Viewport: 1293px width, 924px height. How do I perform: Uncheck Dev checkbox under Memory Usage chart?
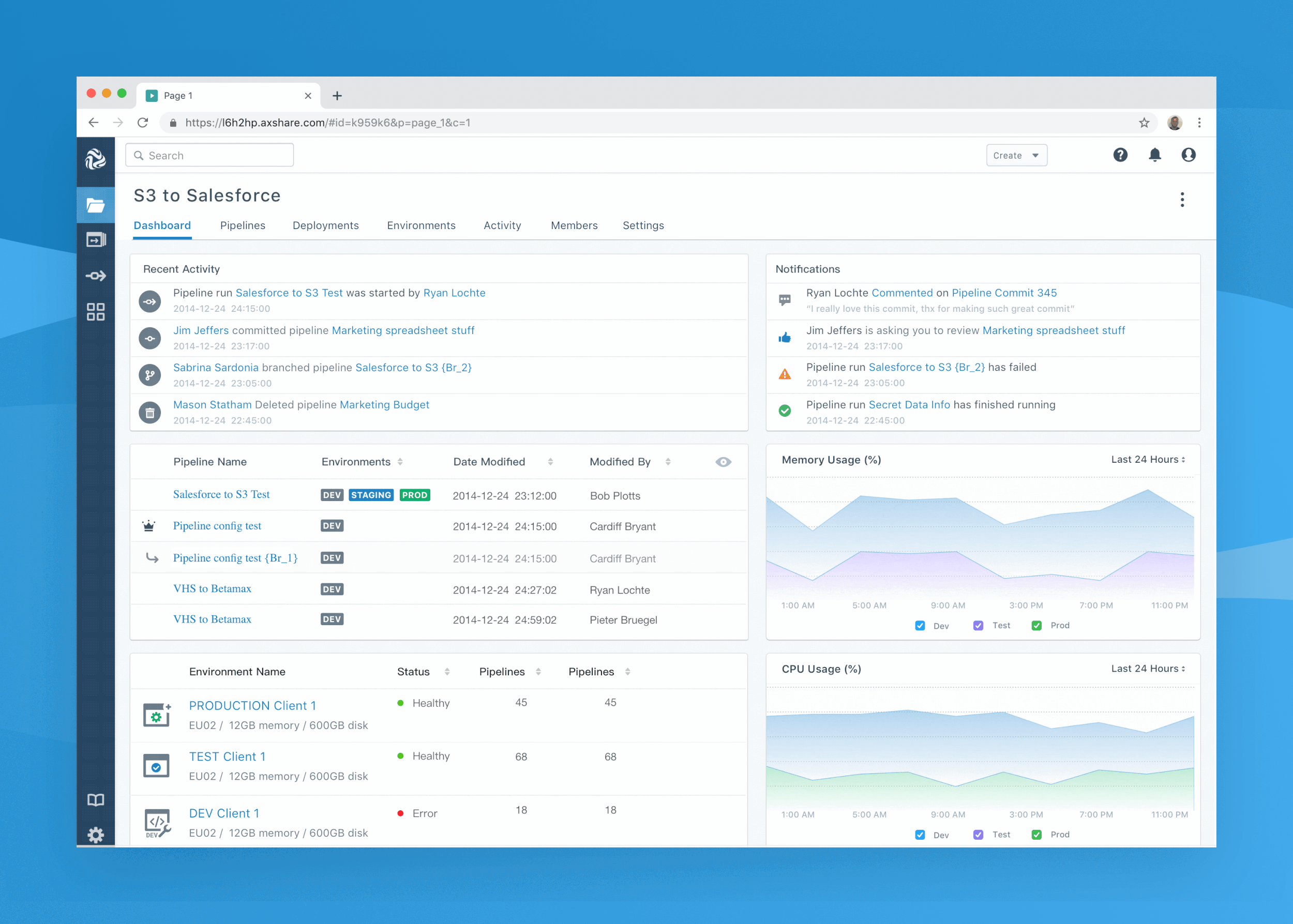coord(920,625)
